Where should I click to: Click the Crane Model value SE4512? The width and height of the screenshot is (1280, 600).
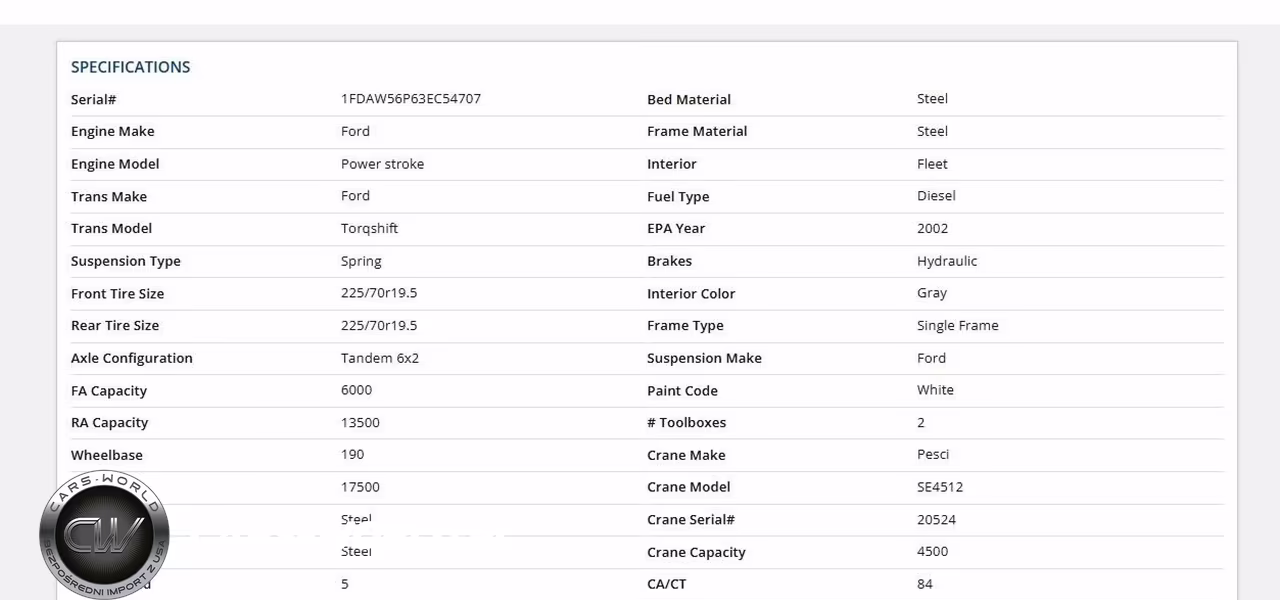coord(940,487)
